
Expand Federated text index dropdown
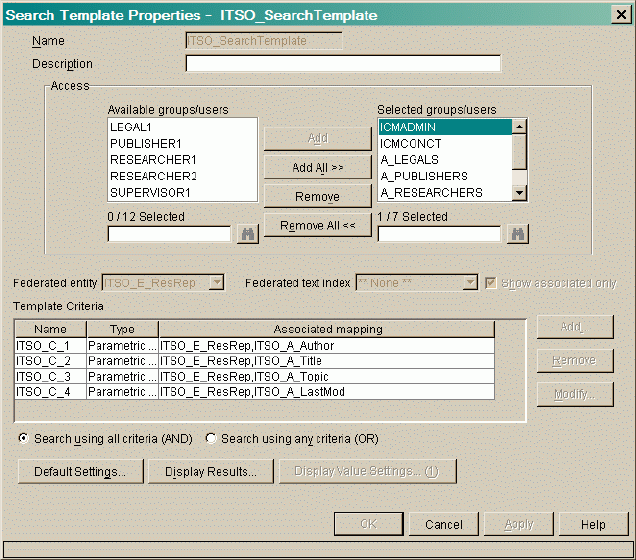[x=470, y=283]
